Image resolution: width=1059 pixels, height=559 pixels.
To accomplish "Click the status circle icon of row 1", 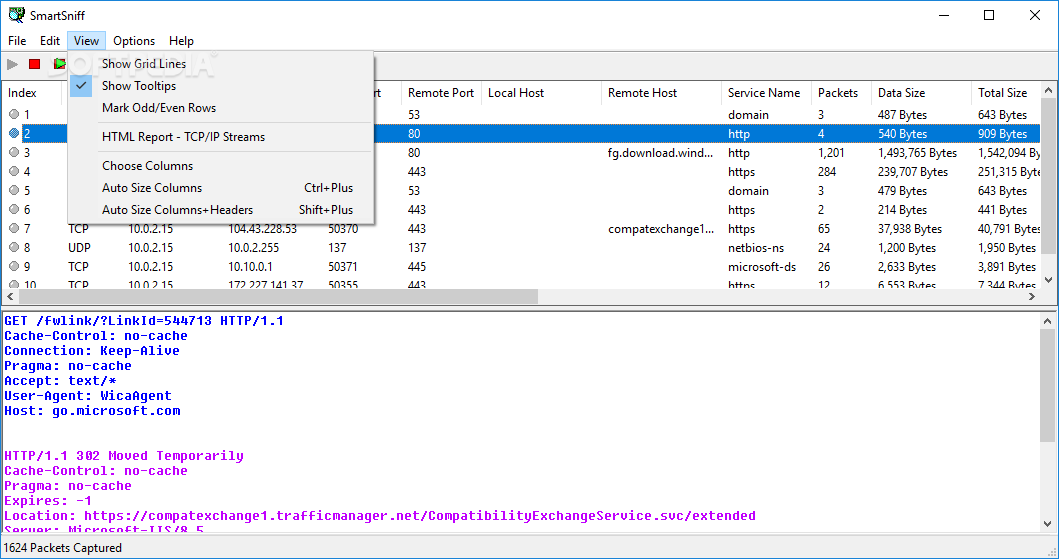I will (x=14, y=114).
